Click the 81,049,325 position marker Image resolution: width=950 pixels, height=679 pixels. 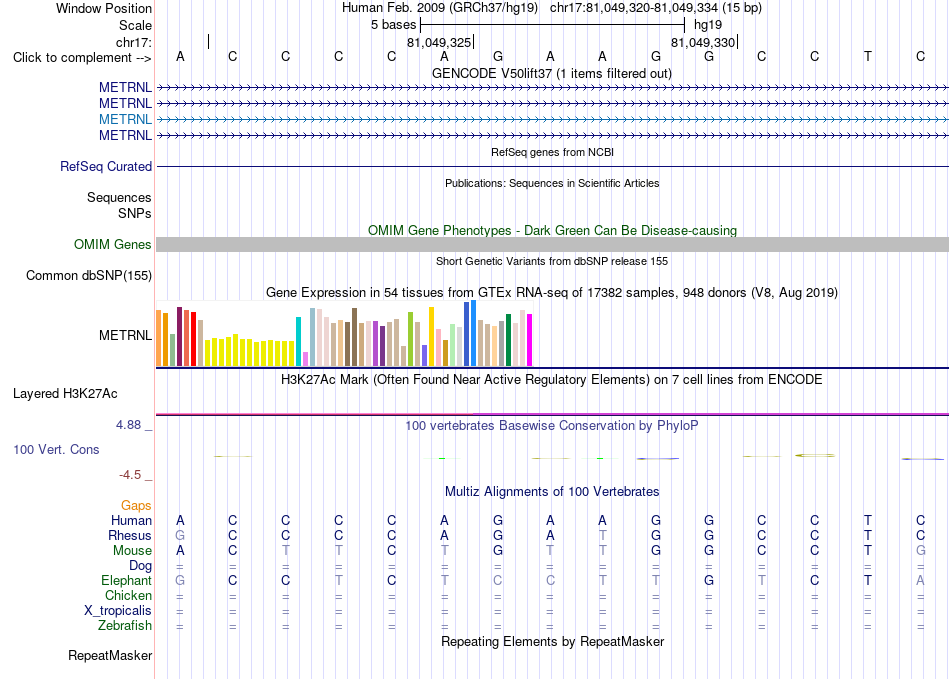coord(439,42)
